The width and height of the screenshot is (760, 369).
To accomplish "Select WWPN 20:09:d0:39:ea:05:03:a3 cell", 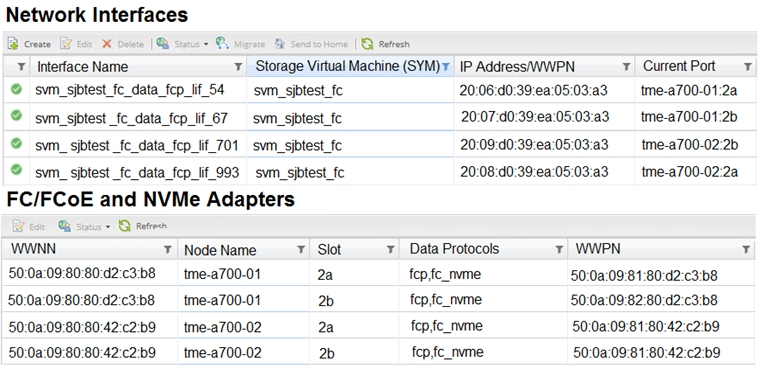I will 534,144.
